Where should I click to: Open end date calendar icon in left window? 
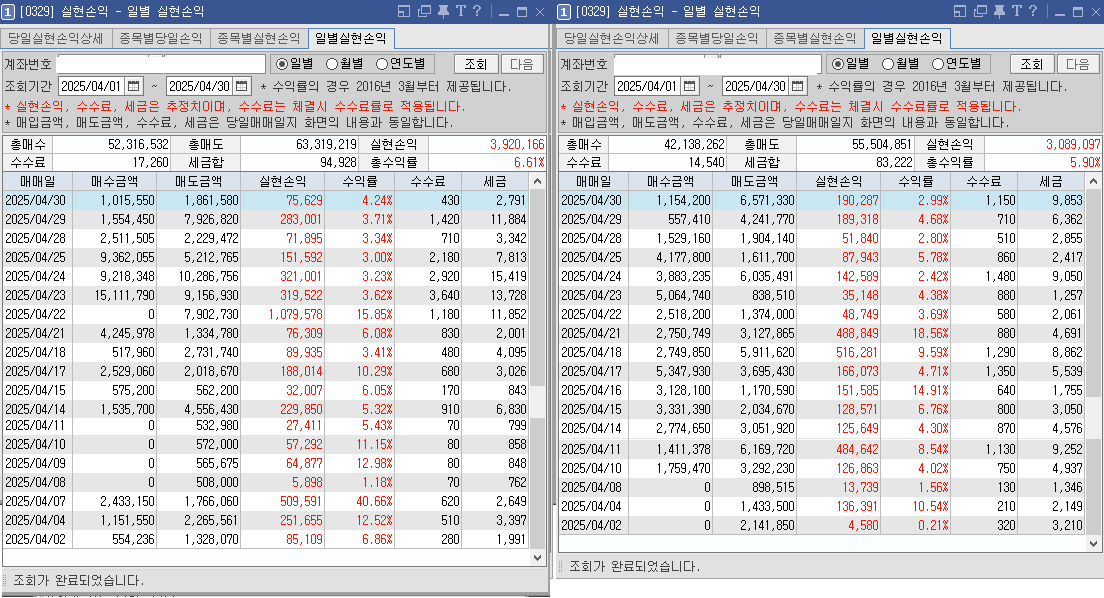tap(242, 86)
